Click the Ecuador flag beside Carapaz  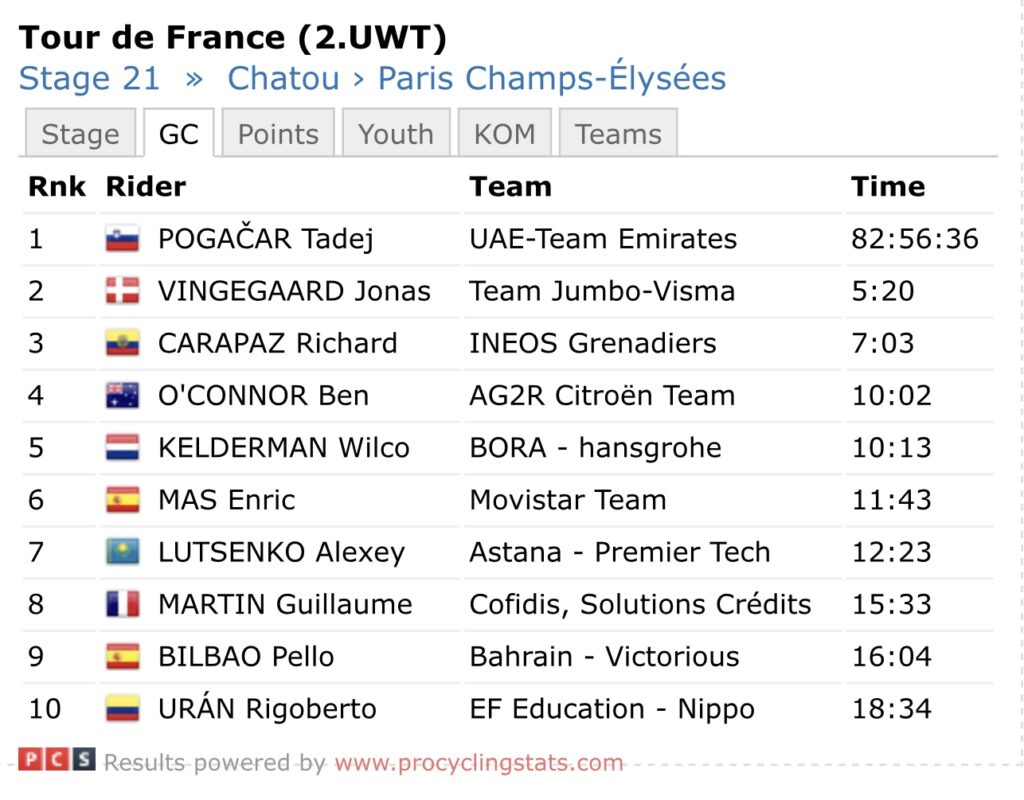(x=122, y=343)
